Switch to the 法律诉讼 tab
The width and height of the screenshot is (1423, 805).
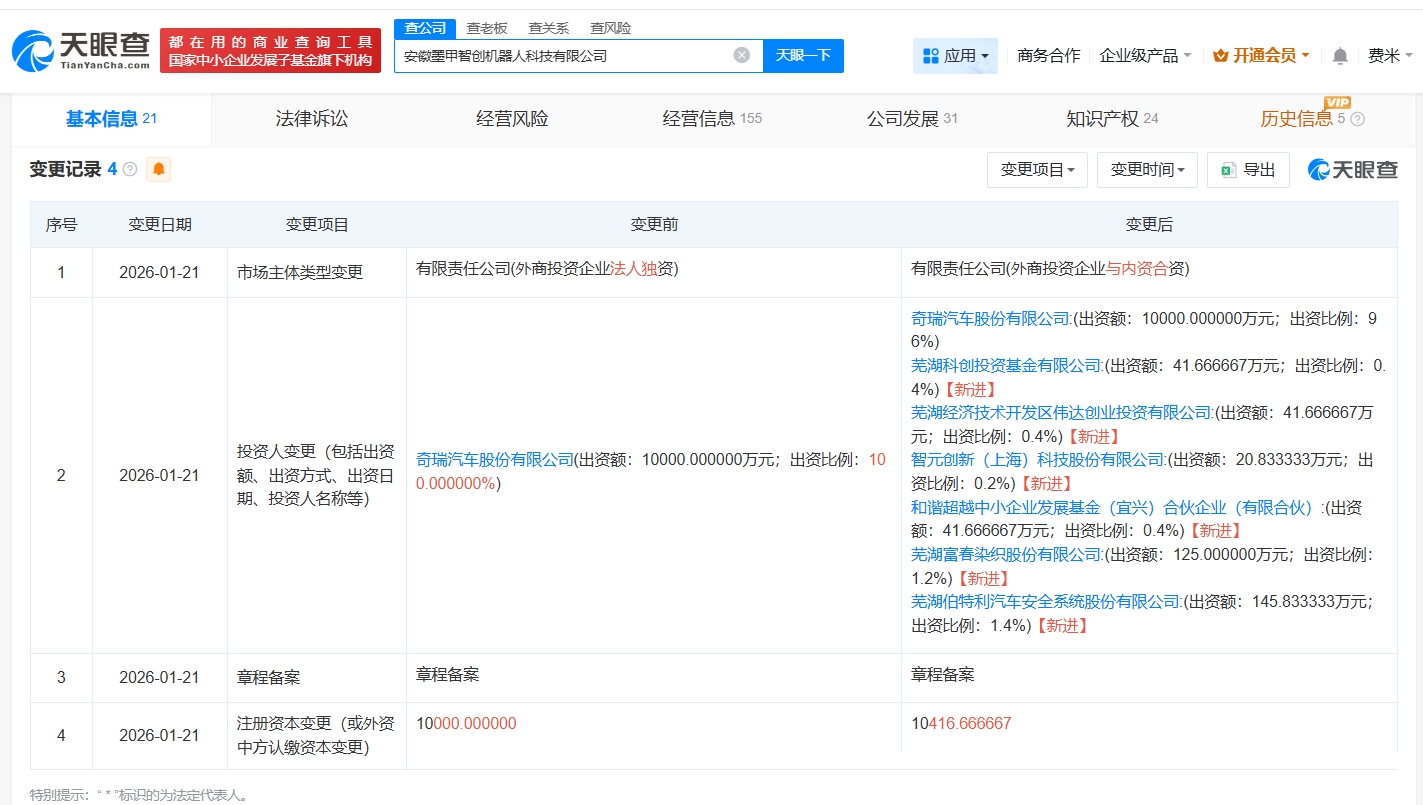click(312, 119)
